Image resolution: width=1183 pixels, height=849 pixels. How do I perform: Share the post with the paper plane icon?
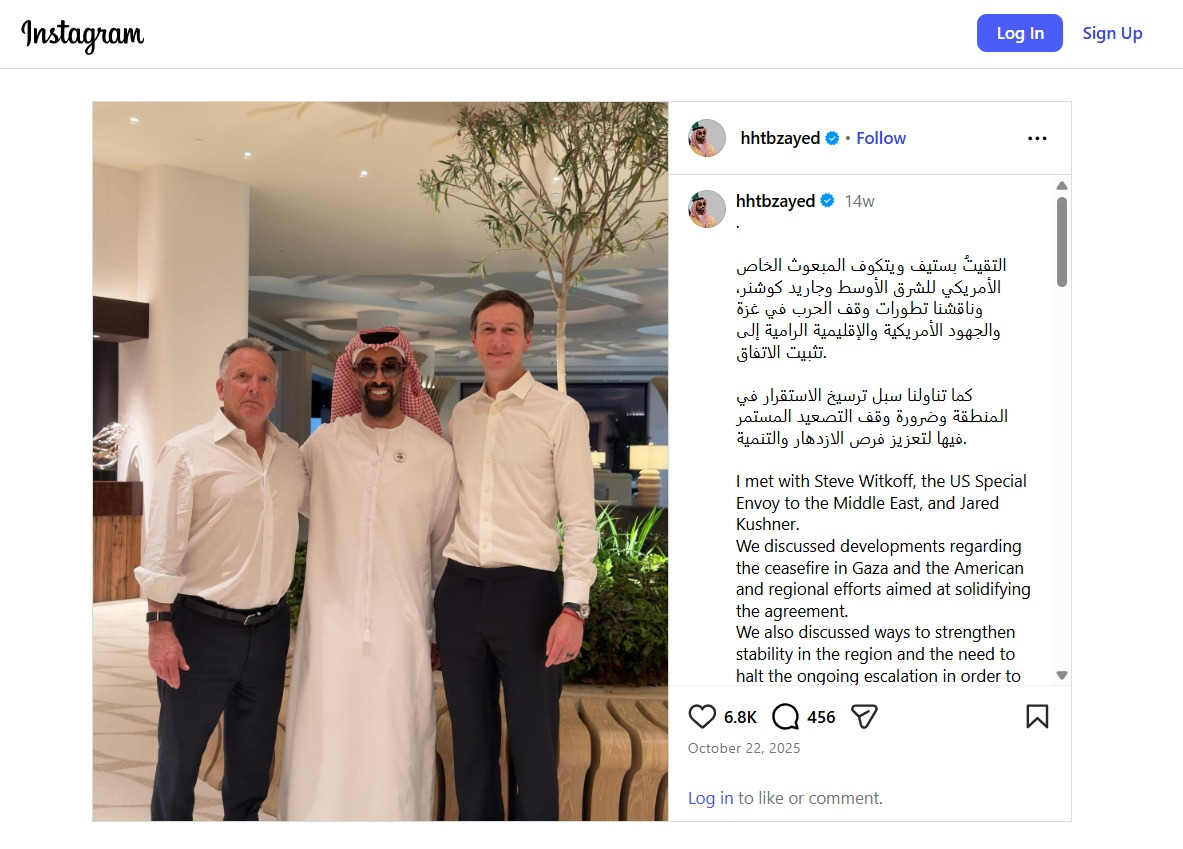[x=864, y=716]
